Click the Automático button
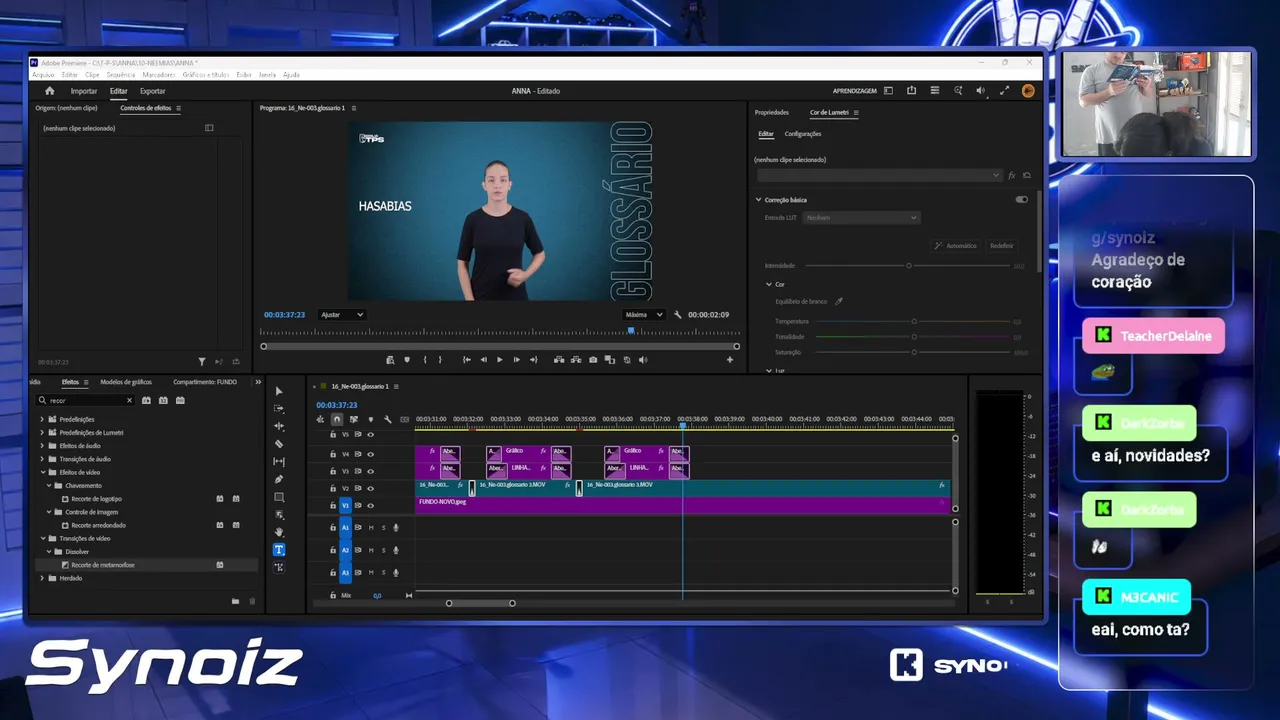The image size is (1280, 720). click(955, 245)
